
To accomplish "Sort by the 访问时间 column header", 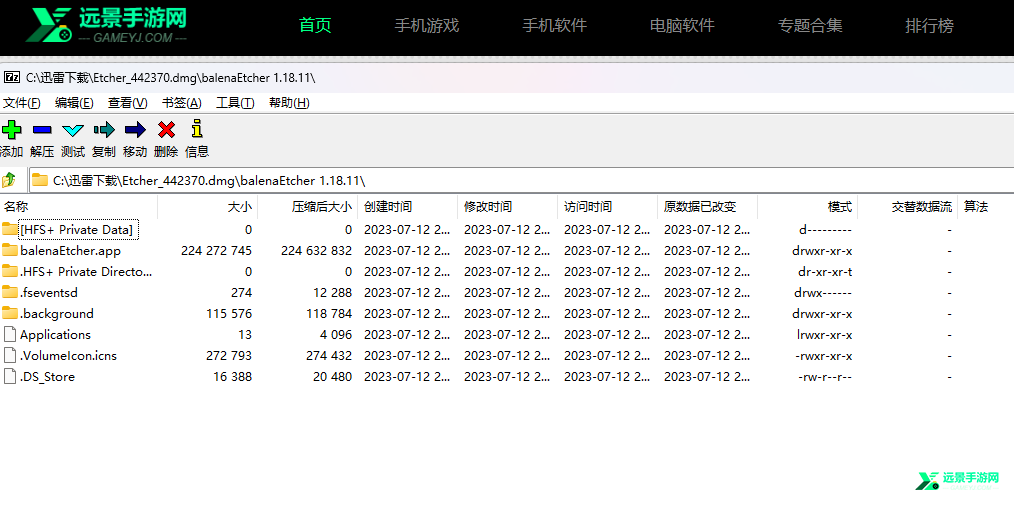I will [607, 207].
